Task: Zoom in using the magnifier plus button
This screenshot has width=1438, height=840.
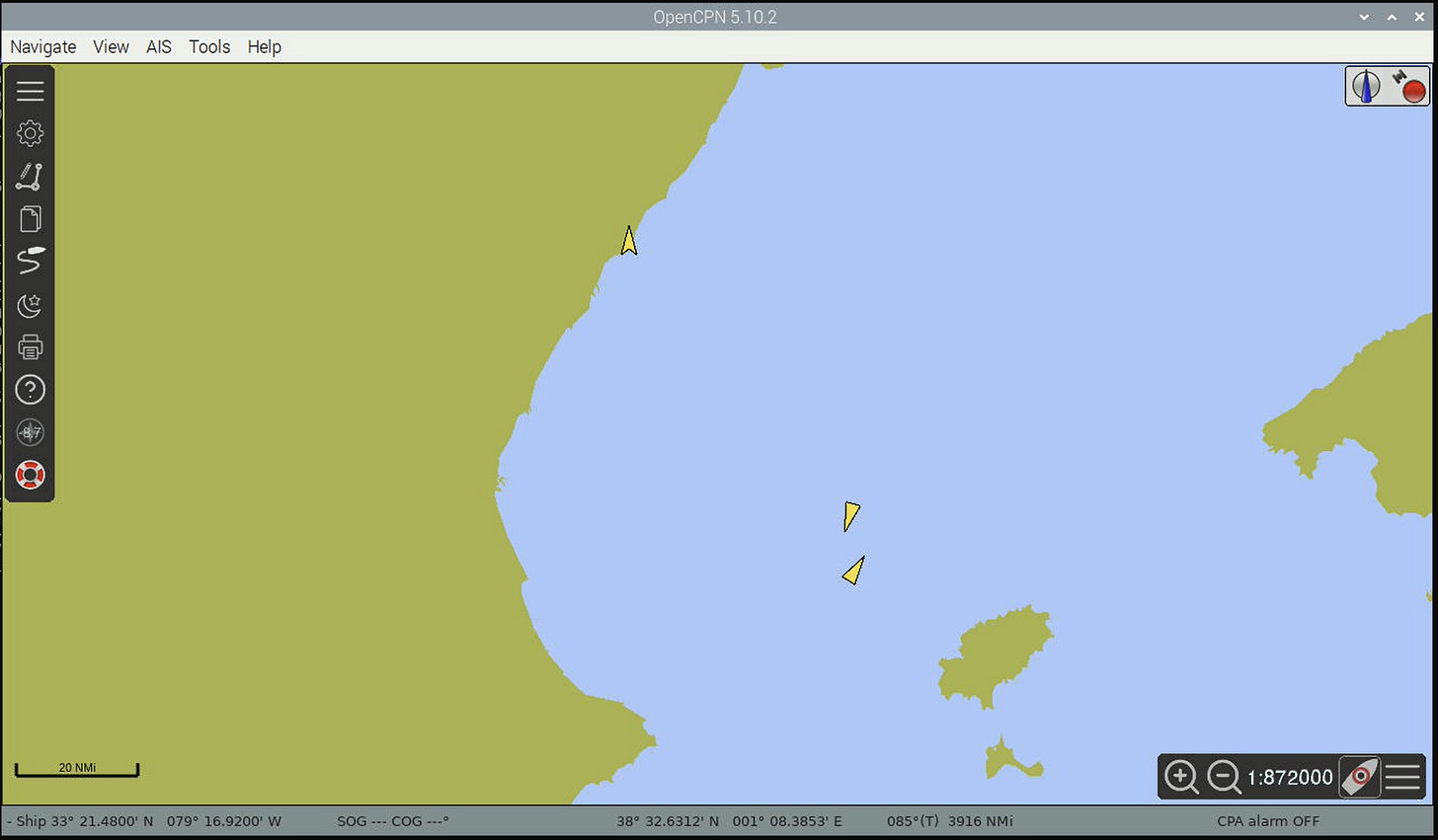Action: (1181, 777)
